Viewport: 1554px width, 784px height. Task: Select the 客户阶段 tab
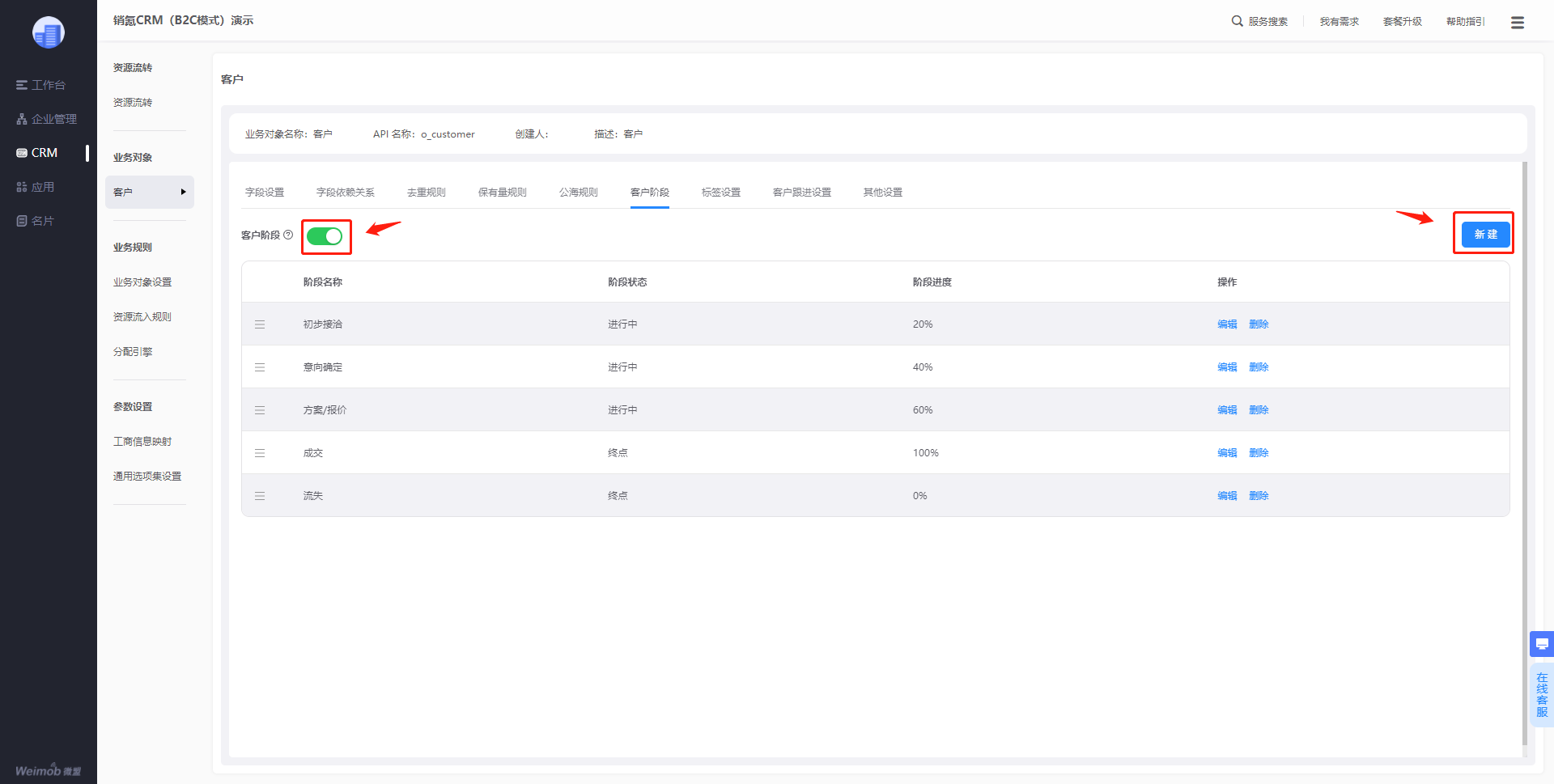650,193
